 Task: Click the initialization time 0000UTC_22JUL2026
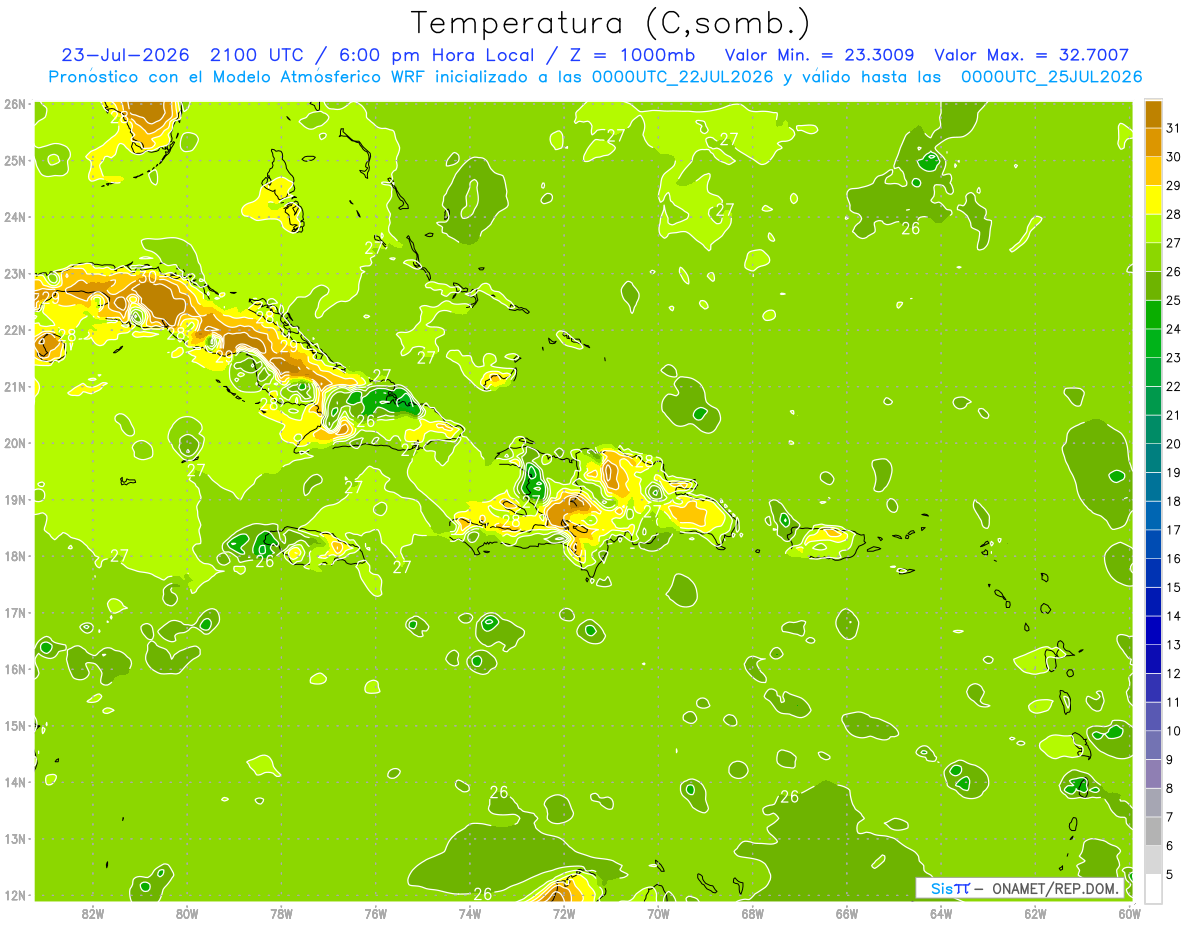click(x=683, y=77)
